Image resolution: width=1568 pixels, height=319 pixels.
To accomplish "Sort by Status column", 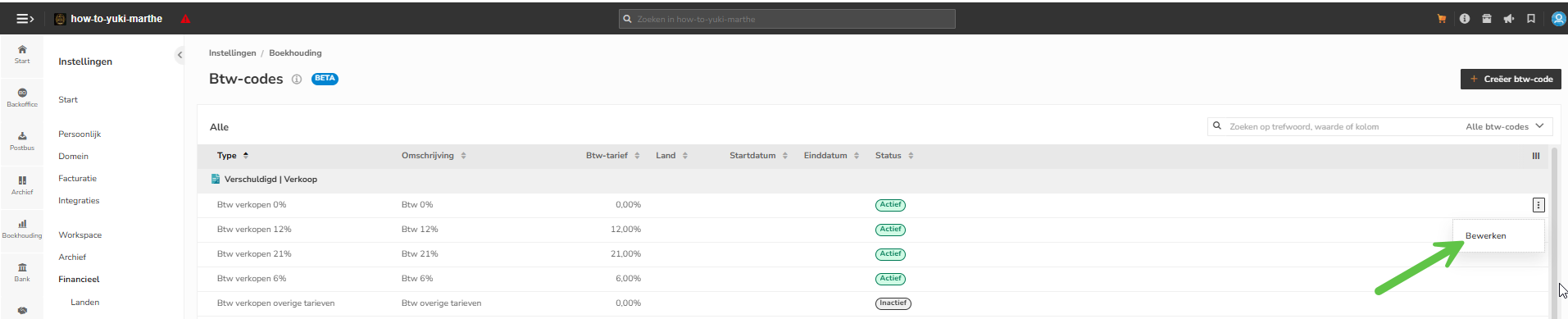I will [894, 156].
